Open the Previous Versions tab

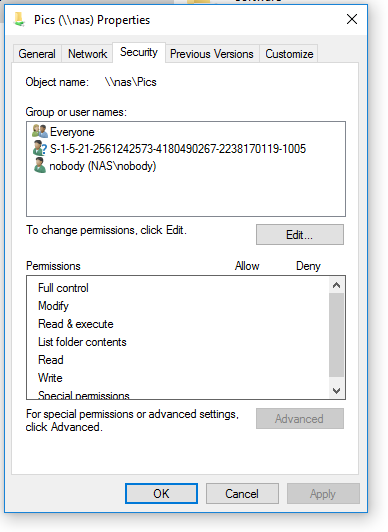click(x=212, y=54)
